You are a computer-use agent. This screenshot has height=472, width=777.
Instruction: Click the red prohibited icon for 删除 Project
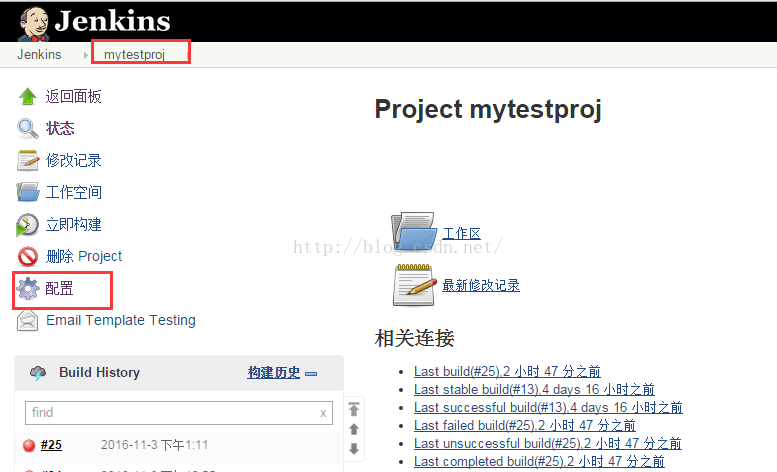[x=28, y=257]
